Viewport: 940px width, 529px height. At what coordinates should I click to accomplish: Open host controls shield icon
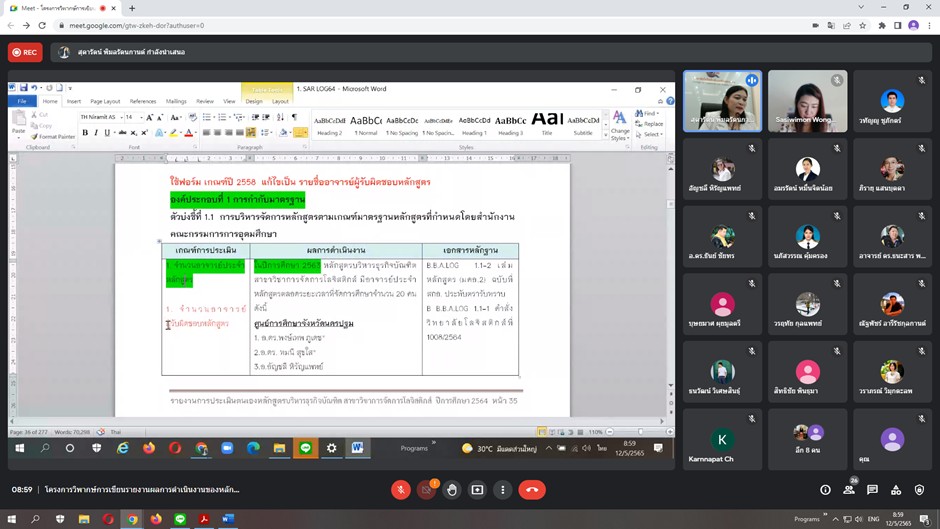921,490
